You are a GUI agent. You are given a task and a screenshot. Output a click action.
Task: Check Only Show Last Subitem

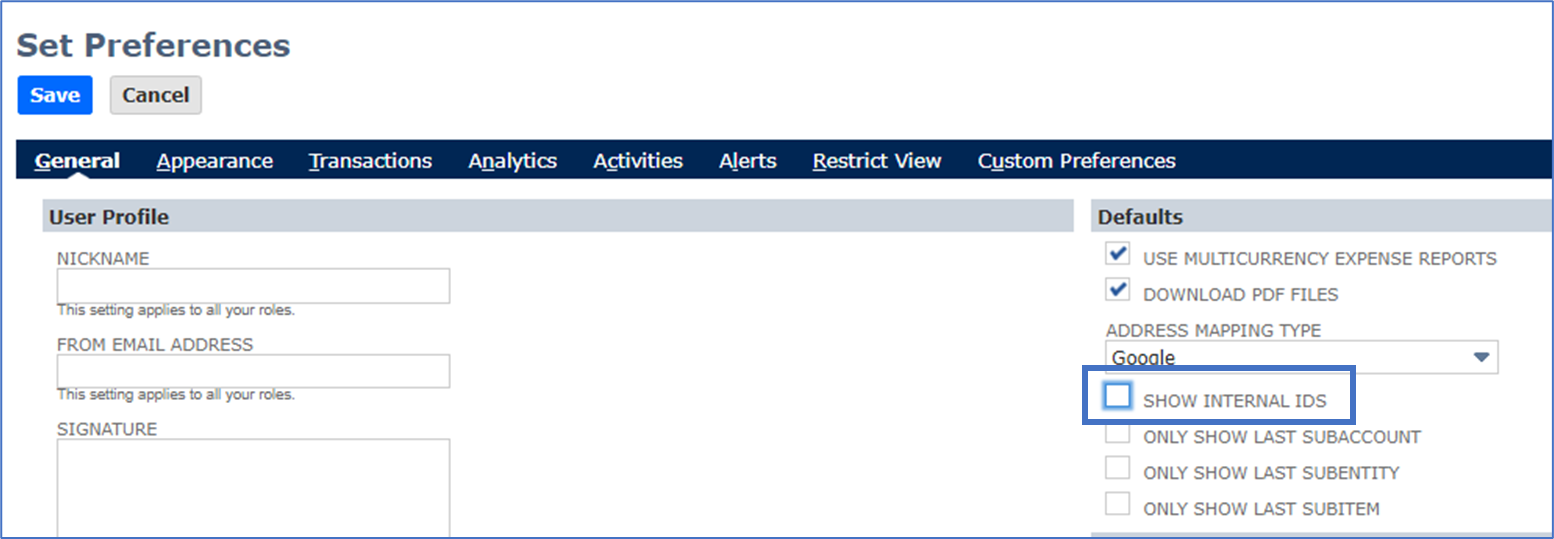coord(1118,504)
